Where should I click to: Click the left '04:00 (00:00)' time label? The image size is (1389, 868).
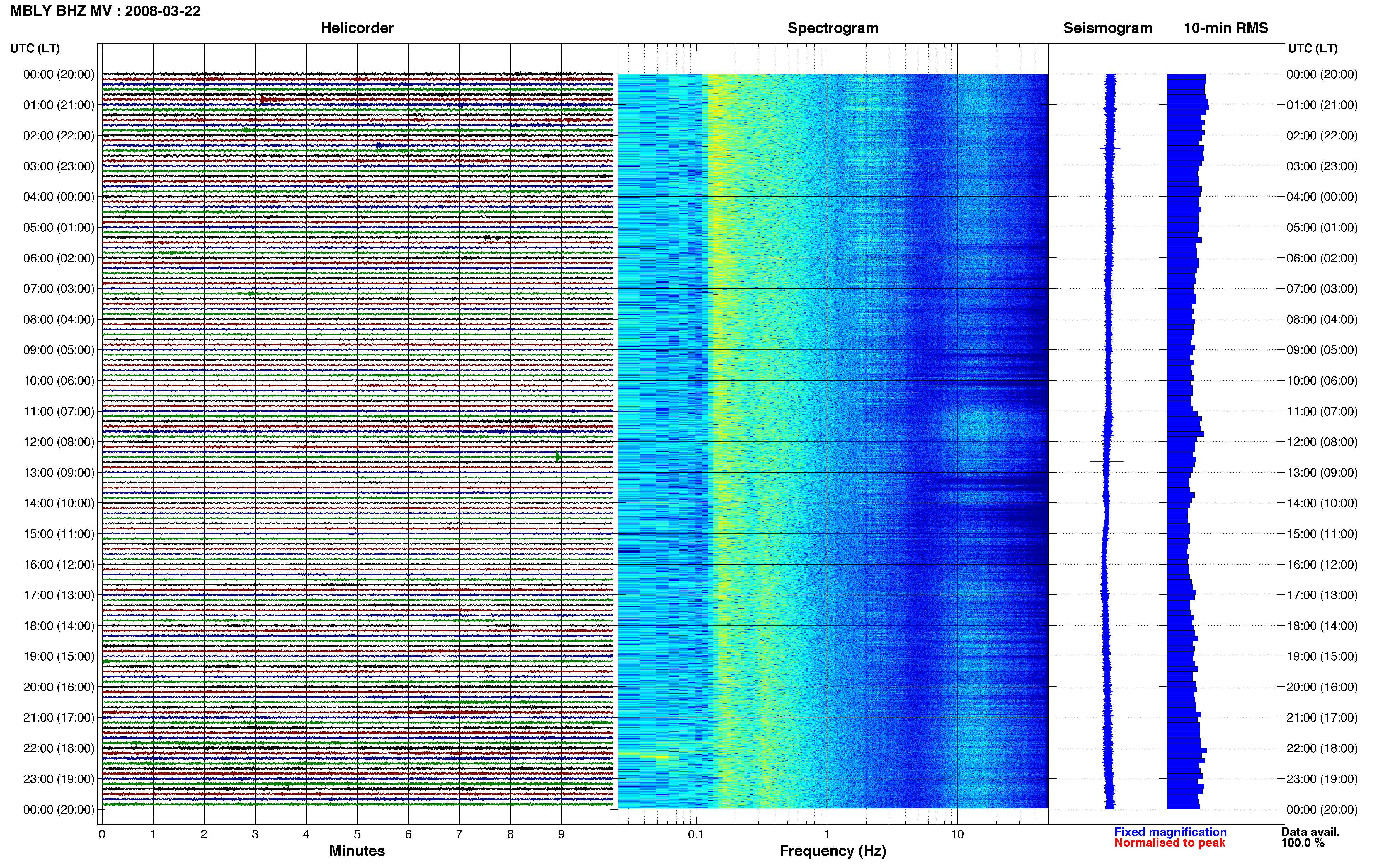(x=59, y=197)
